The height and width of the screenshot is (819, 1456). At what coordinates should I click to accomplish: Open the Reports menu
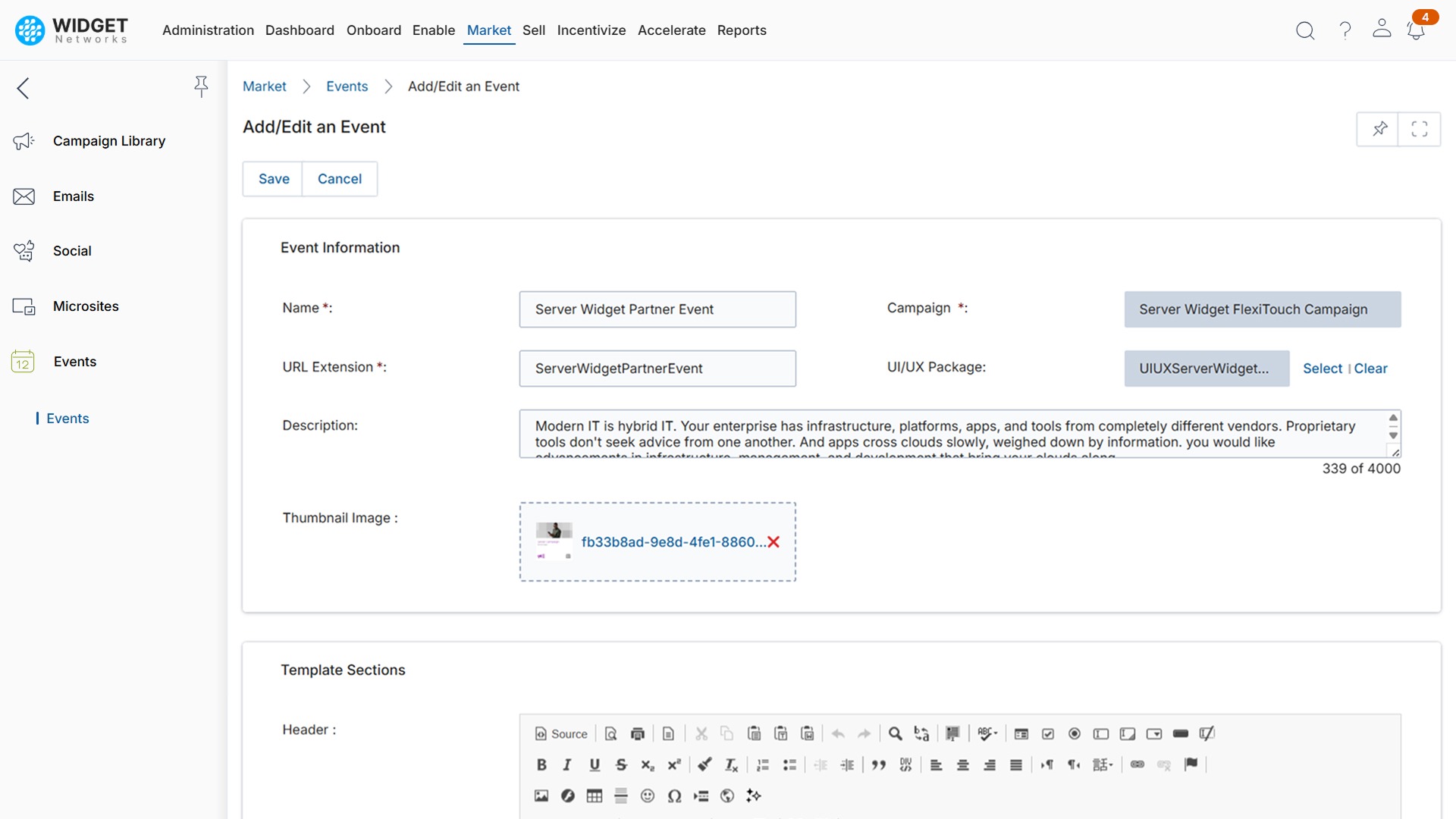[741, 30]
